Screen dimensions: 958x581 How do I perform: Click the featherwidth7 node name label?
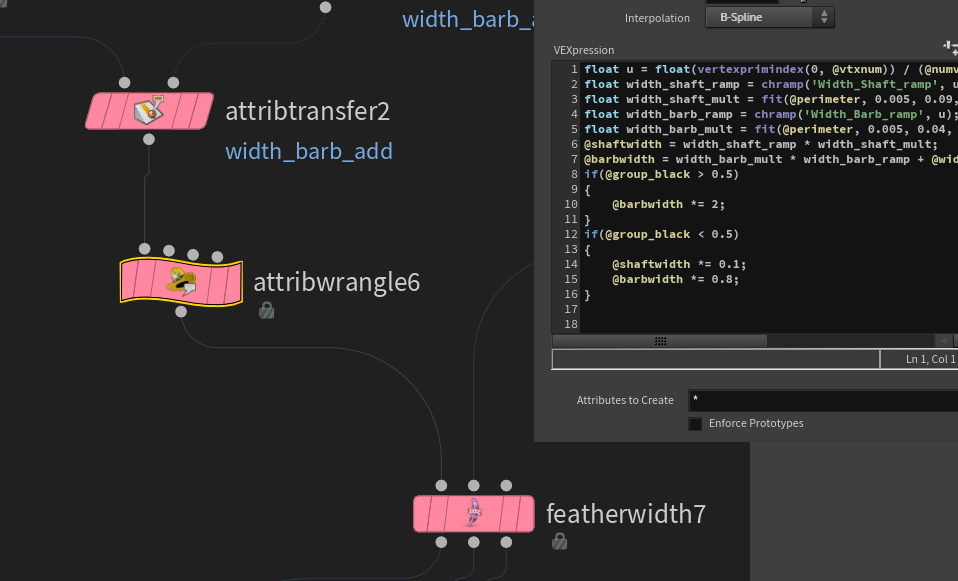(626, 514)
